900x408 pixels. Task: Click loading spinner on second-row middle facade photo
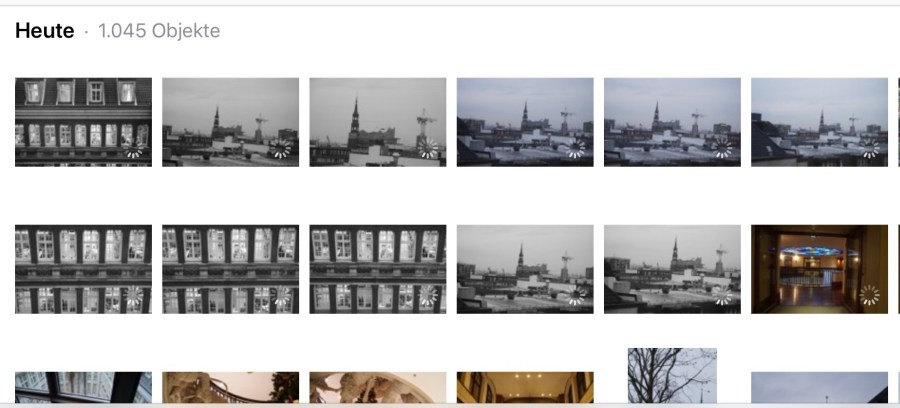pyautogui.click(x=281, y=295)
